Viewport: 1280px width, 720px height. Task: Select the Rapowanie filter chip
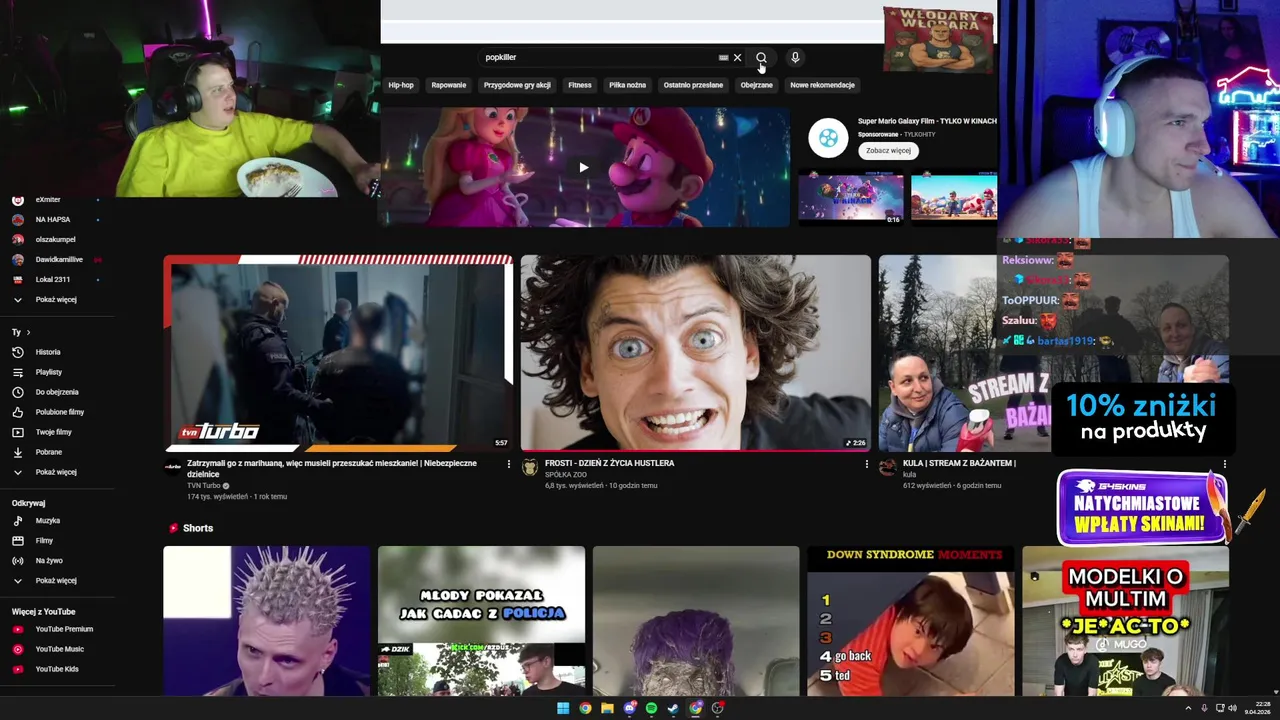pos(449,85)
